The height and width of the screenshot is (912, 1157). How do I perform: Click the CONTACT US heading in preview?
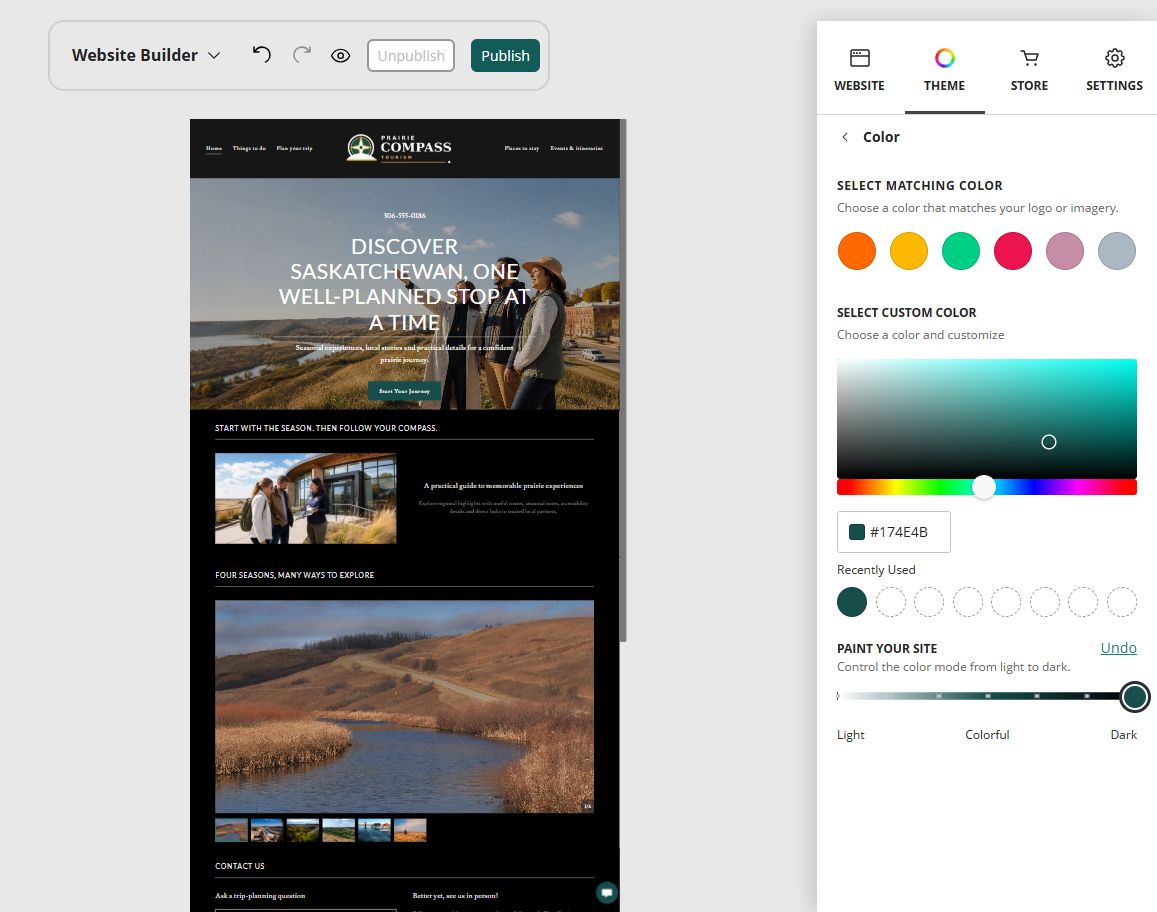tap(239, 866)
